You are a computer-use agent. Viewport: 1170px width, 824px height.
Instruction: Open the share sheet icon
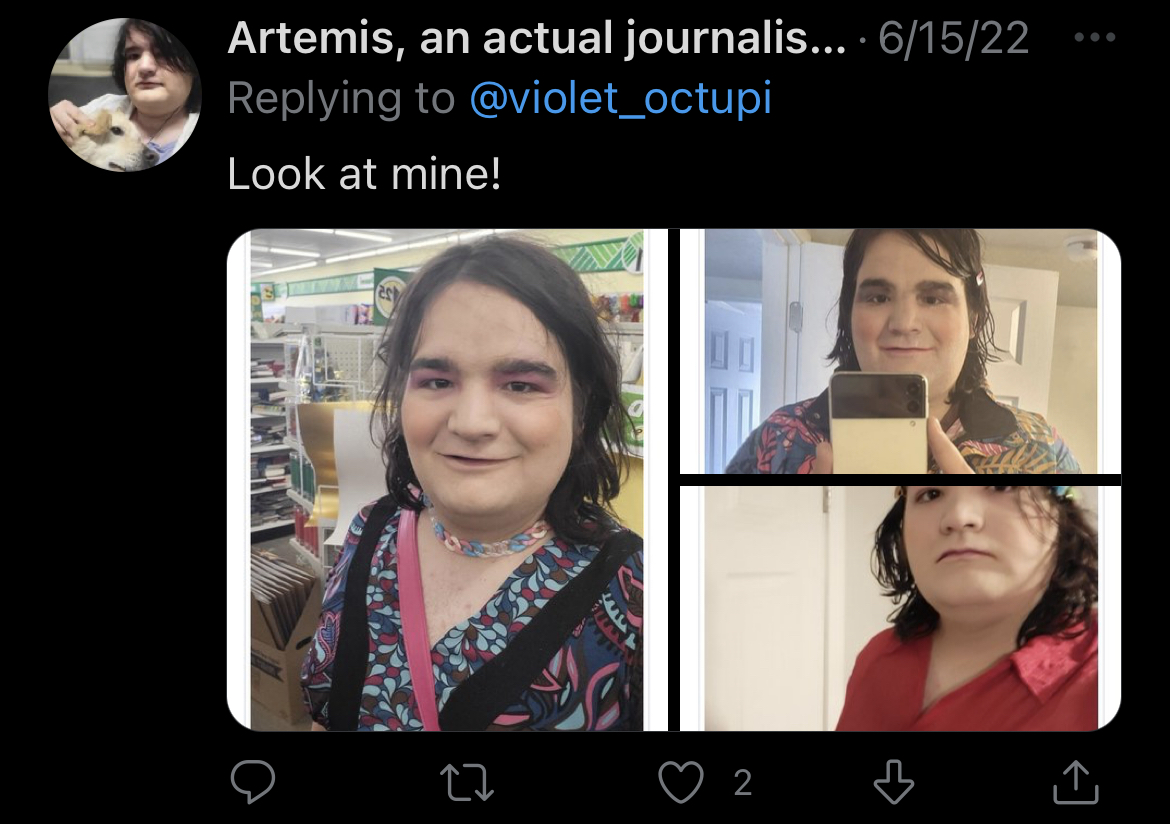1075,781
